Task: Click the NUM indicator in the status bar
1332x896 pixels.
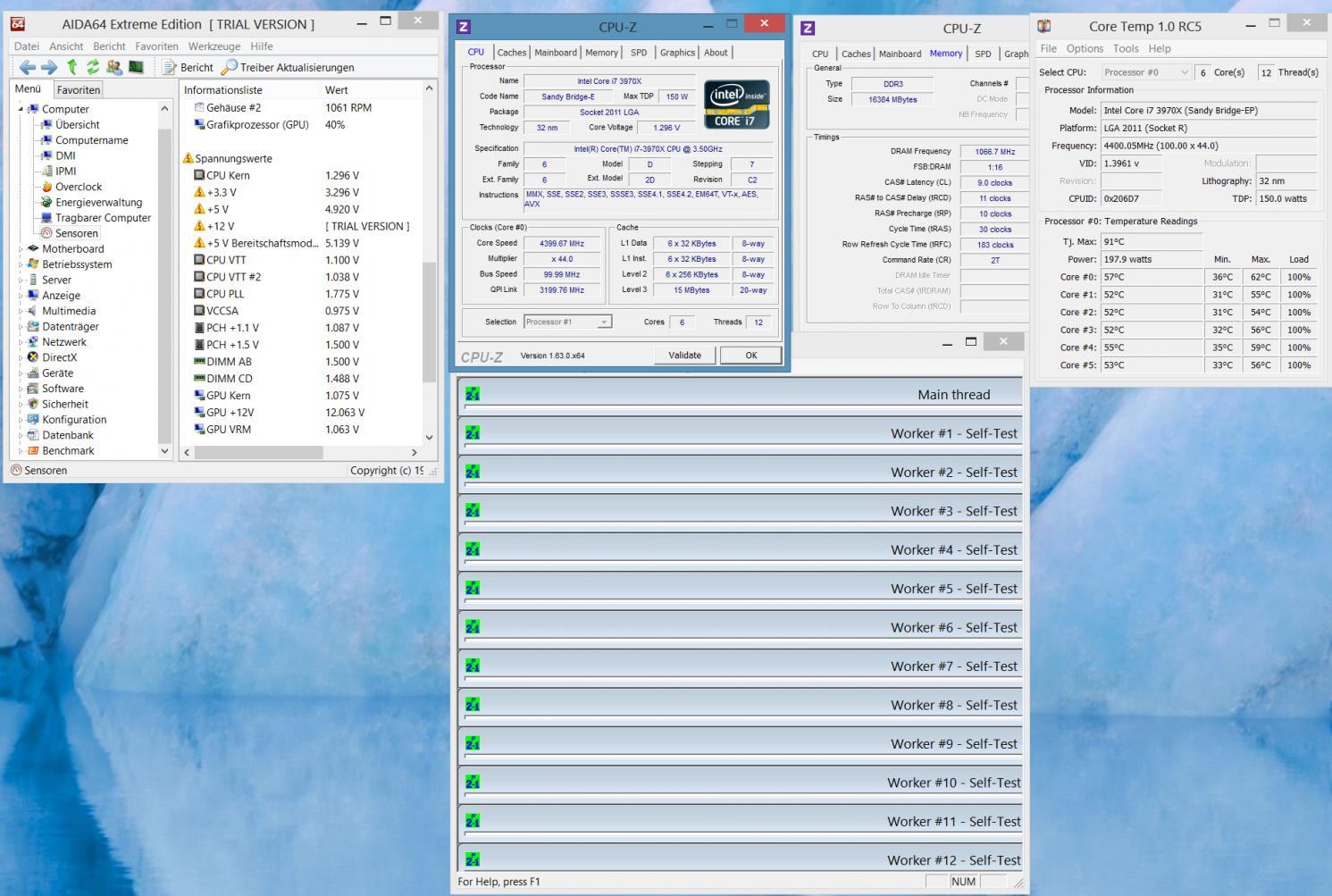Action: click(x=963, y=882)
